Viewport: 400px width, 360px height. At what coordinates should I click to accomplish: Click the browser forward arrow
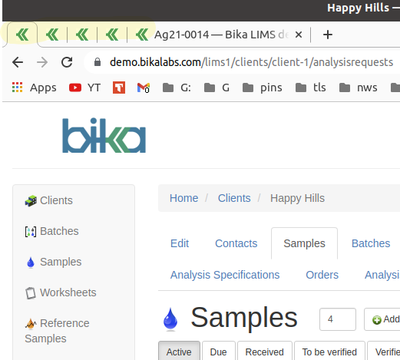coord(42,62)
